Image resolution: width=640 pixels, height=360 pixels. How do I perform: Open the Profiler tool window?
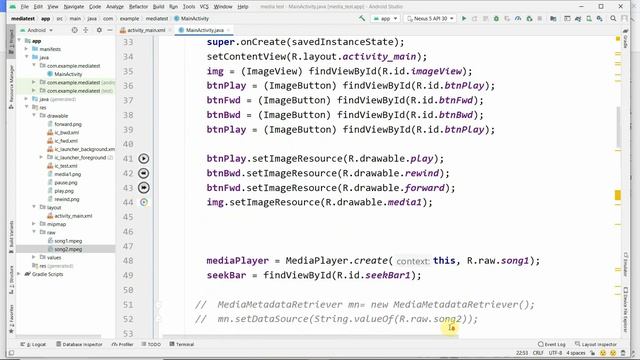point(122,344)
